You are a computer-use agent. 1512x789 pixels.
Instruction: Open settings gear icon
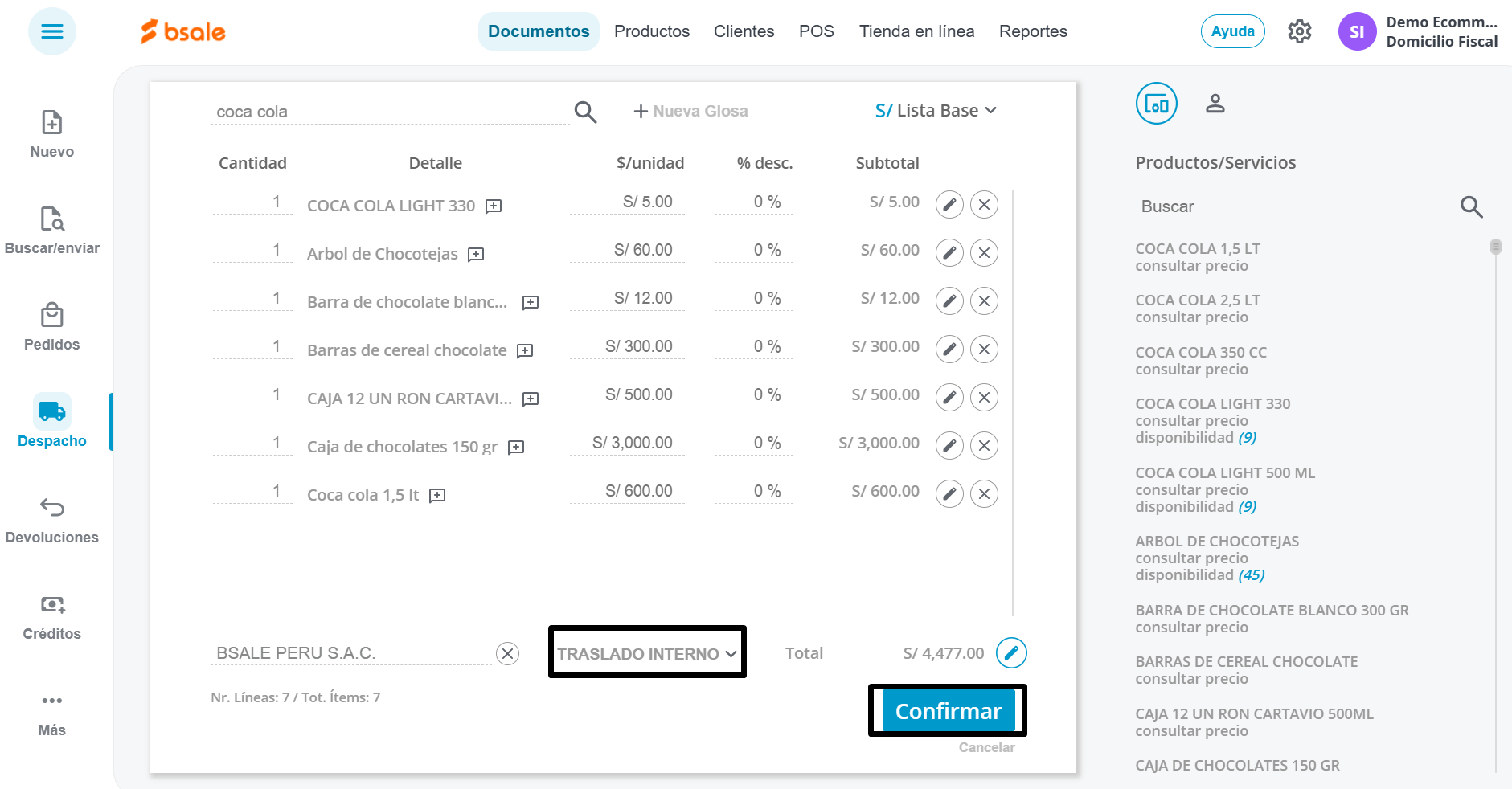coord(1299,31)
